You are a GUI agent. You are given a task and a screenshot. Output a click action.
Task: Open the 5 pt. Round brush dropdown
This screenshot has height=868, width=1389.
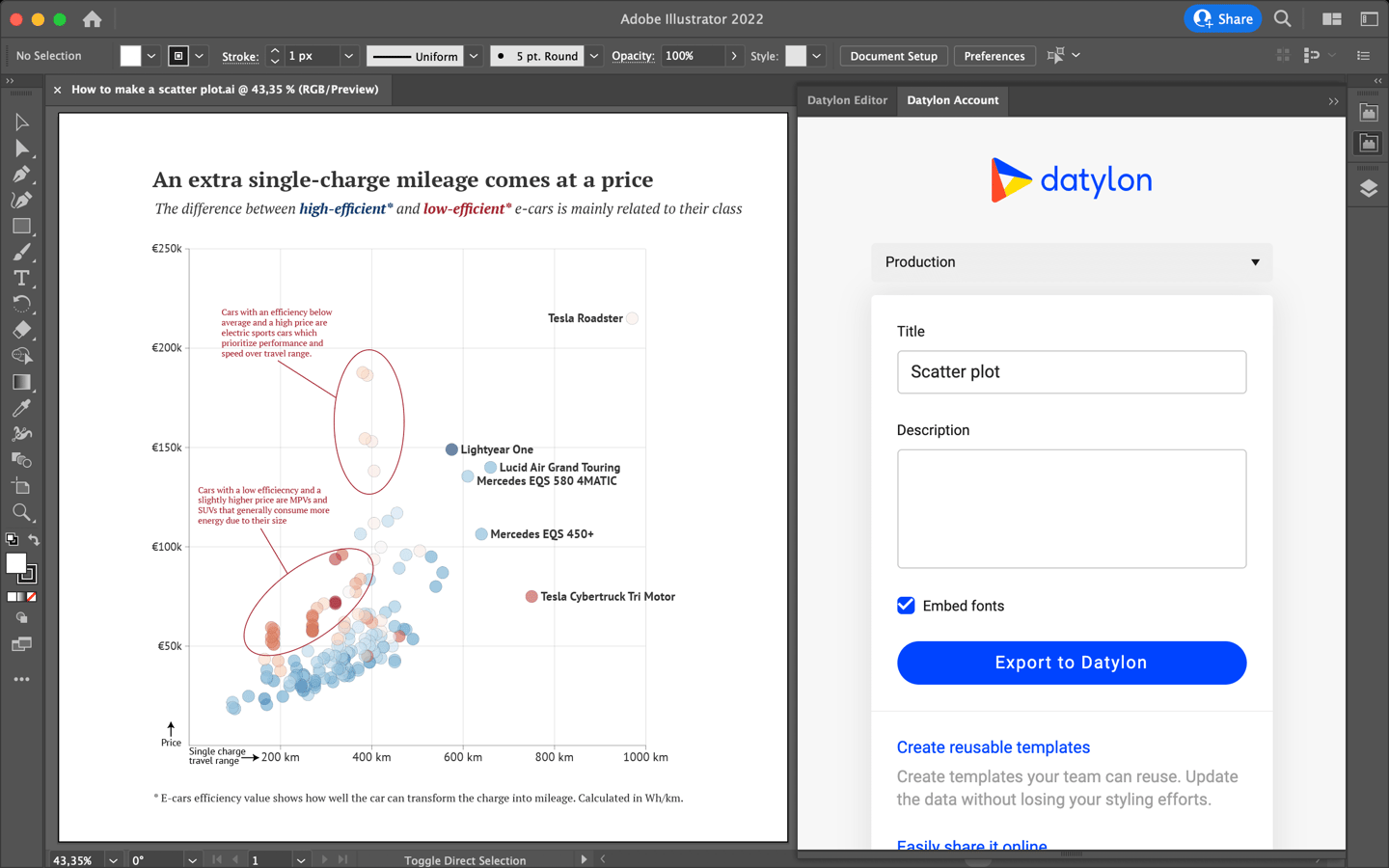593,55
